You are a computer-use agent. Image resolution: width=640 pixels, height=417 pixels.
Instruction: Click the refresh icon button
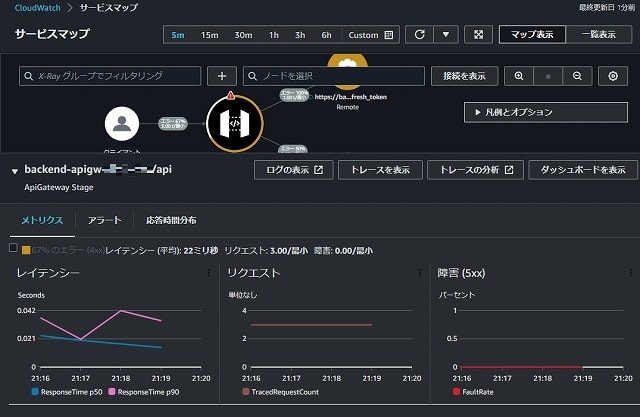(x=419, y=35)
